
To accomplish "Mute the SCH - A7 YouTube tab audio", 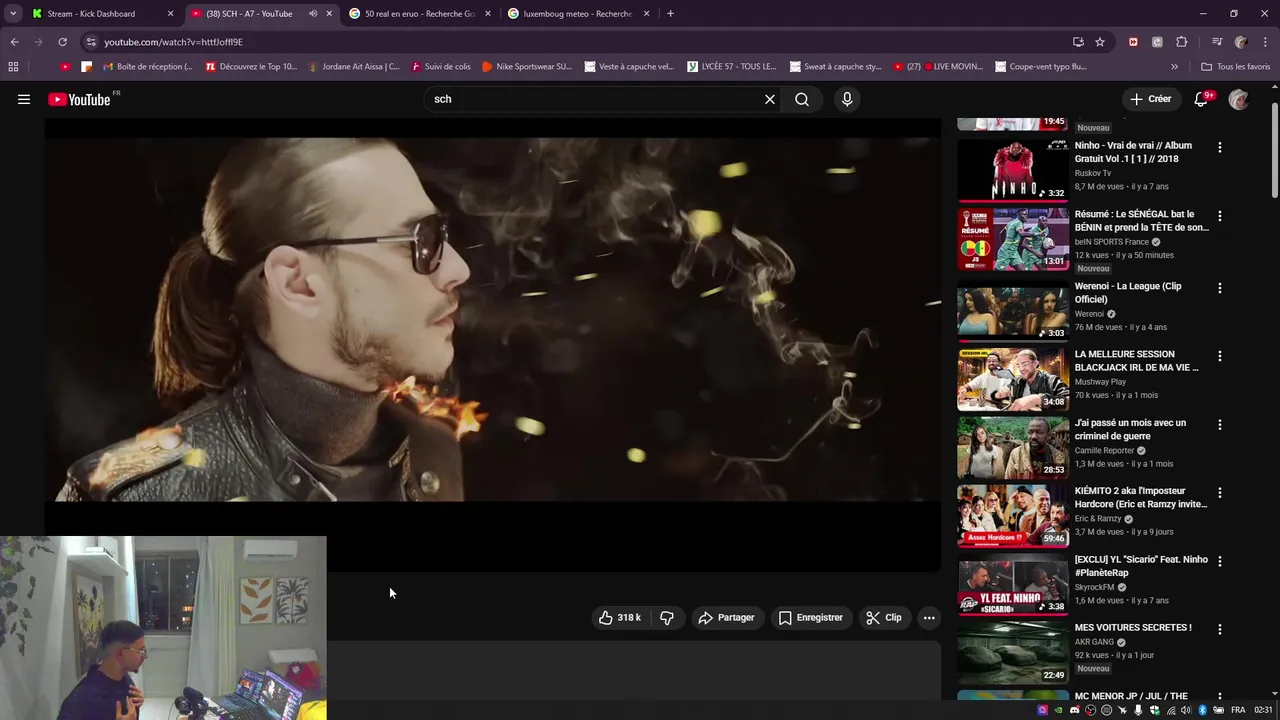I will (x=313, y=14).
